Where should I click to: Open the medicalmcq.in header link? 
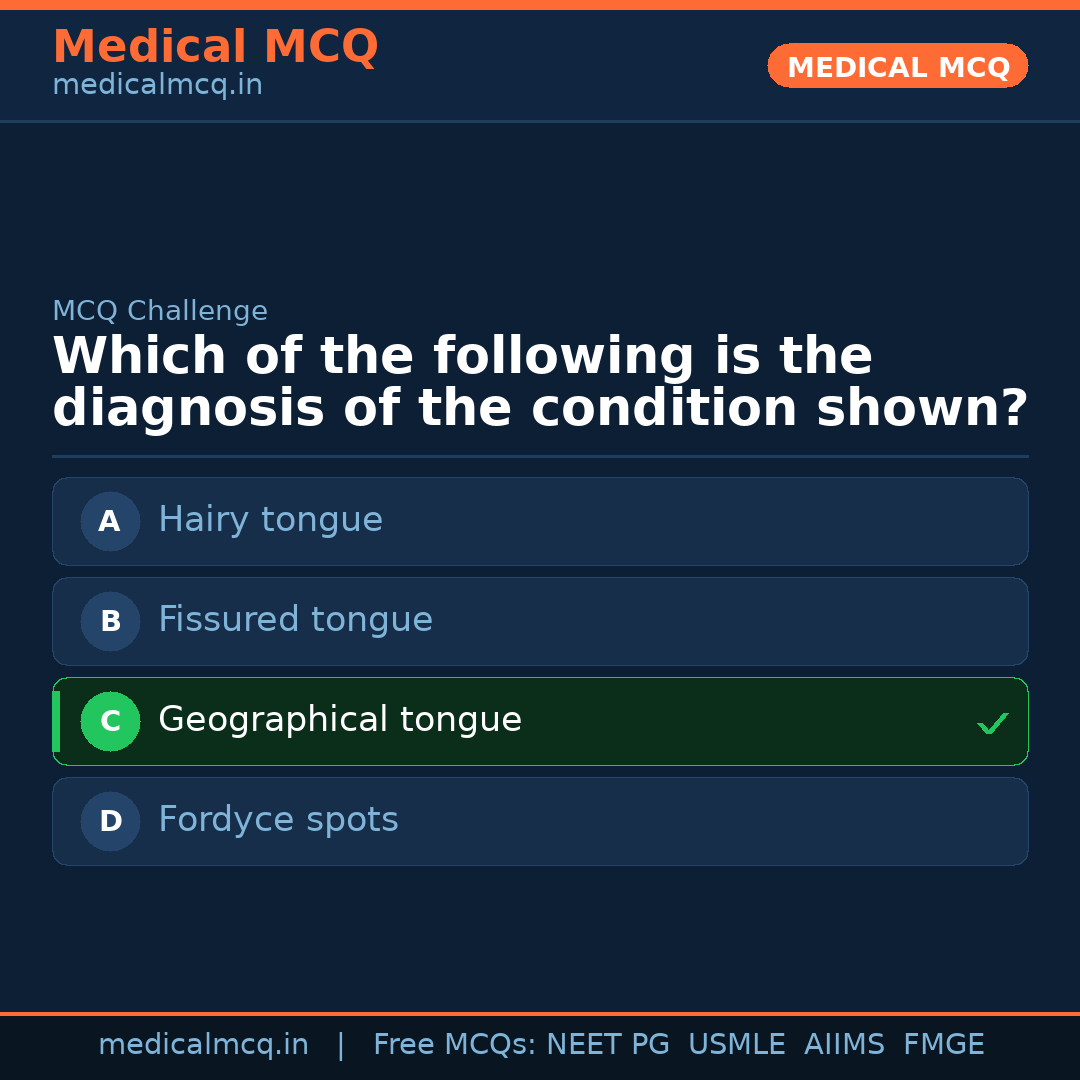pyautogui.click(x=157, y=86)
